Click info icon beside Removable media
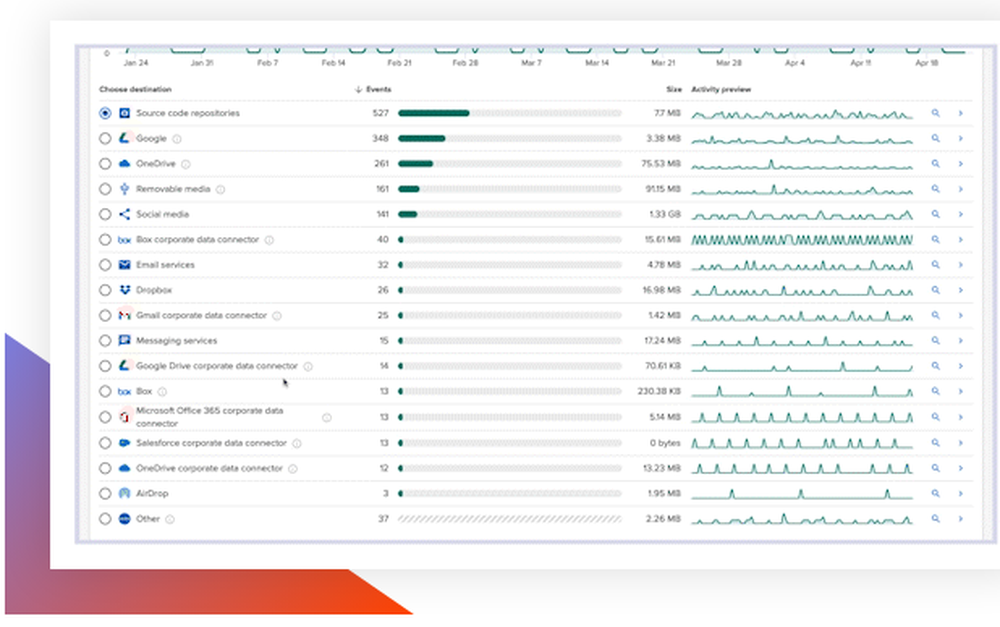The height and width of the screenshot is (627, 1000). 220,189
